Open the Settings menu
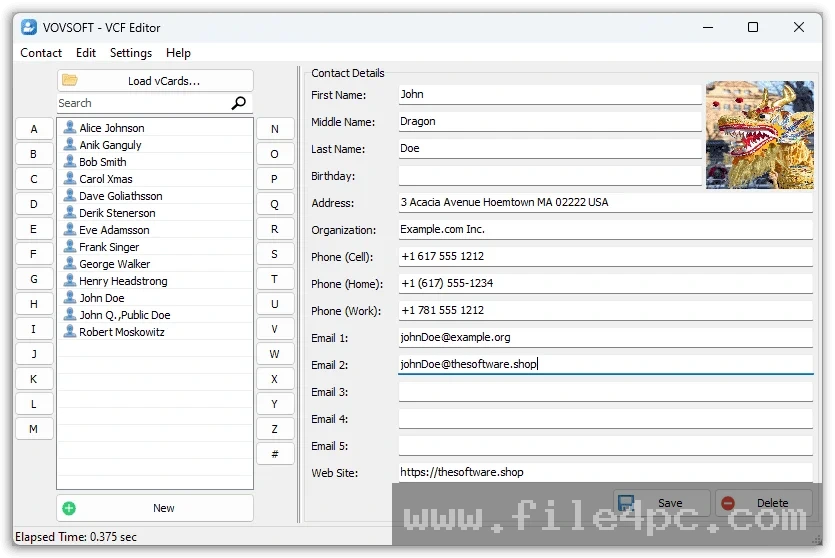 coord(130,53)
